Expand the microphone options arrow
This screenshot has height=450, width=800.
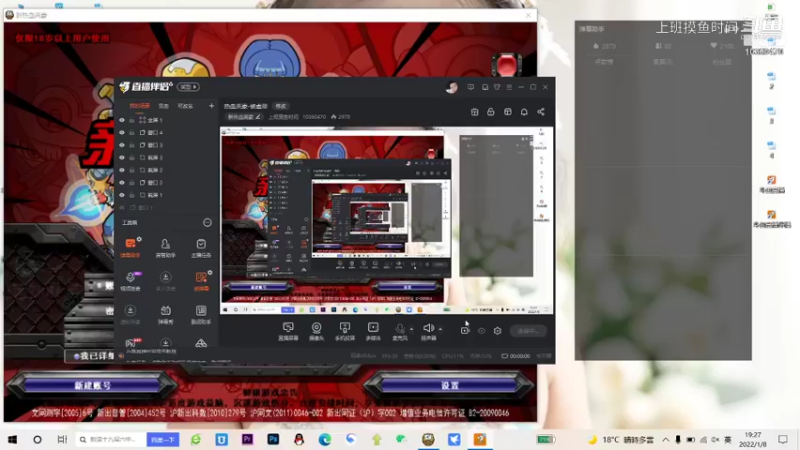coord(411,329)
